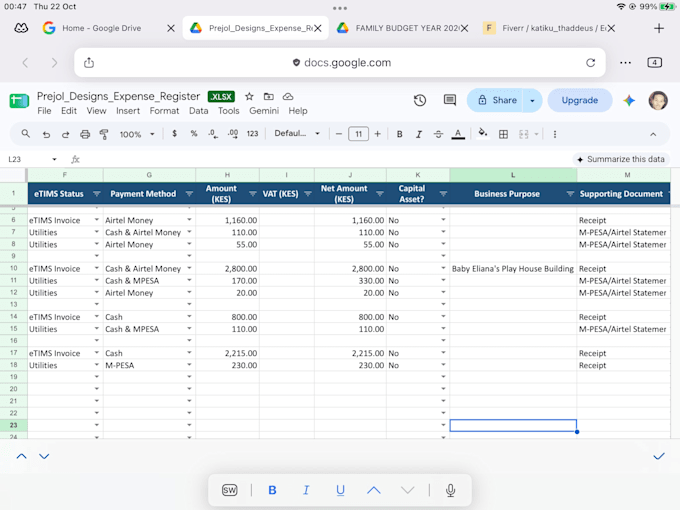The image size is (680, 510).
Task: Click Summarize this data
Action: point(621,159)
